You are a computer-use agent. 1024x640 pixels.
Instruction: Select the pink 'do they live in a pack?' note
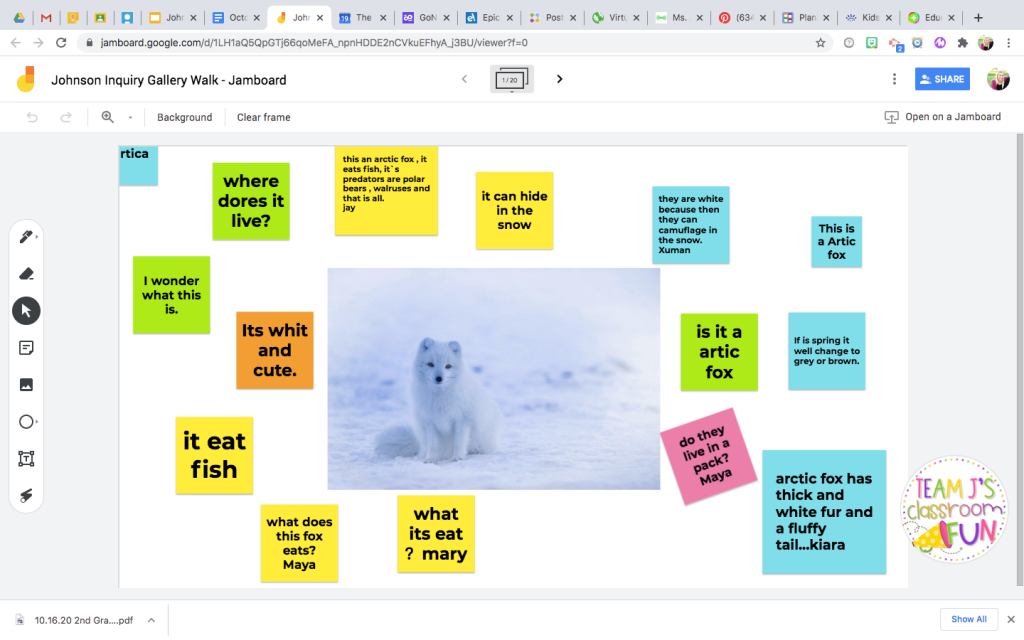coord(709,456)
